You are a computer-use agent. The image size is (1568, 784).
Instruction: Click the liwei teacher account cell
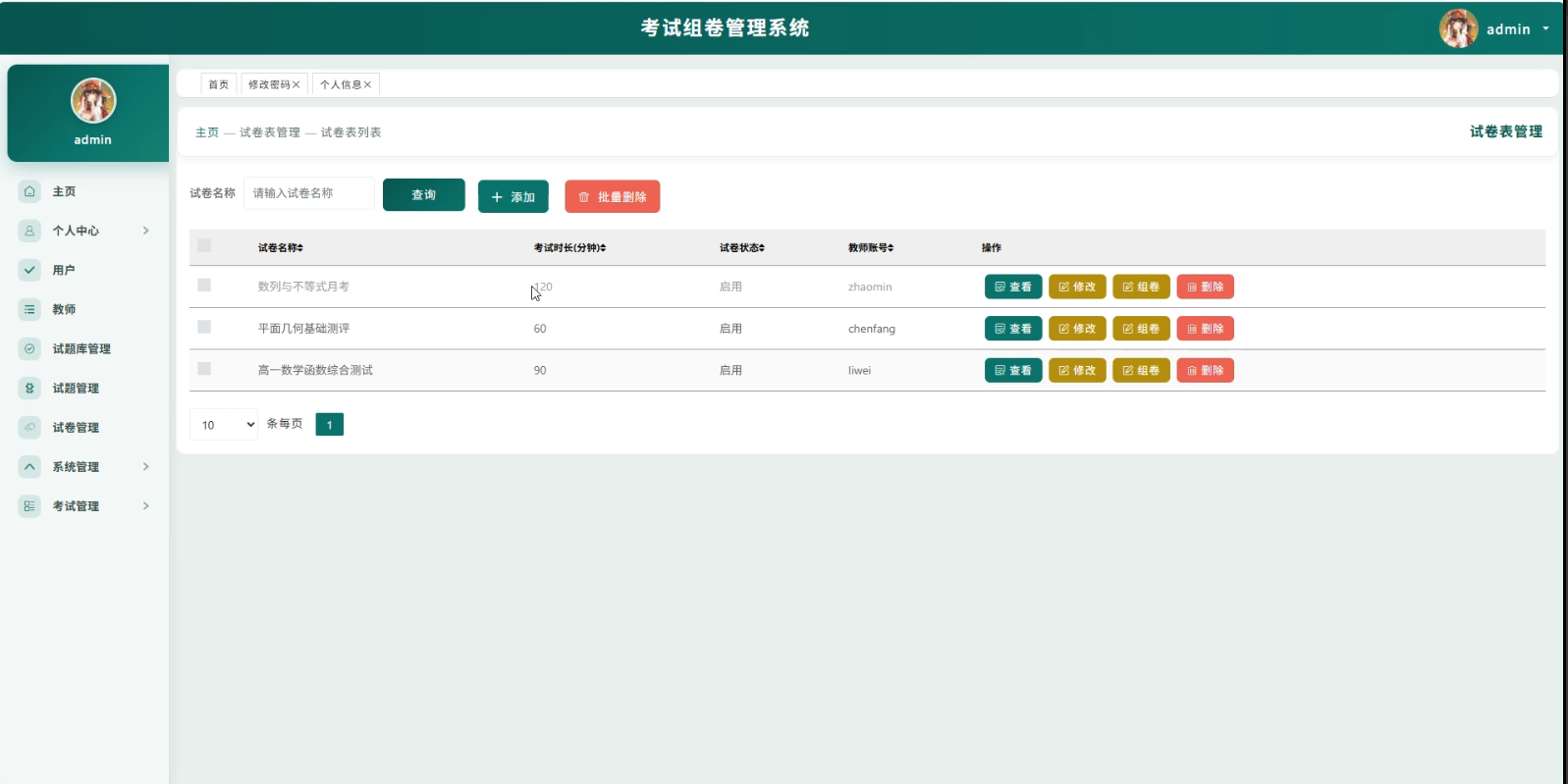click(859, 370)
